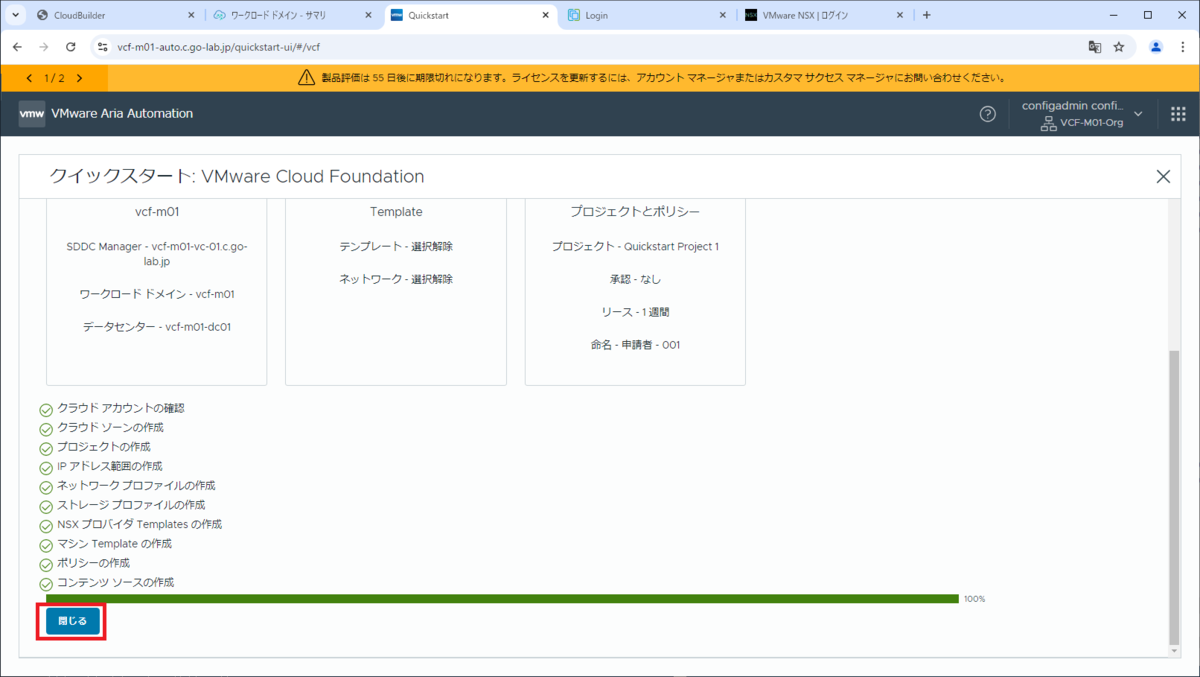This screenshot has height=677, width=1200.
Task: Click the ストレージ プロファイルの作成 check icon
Action: (45, 506)
